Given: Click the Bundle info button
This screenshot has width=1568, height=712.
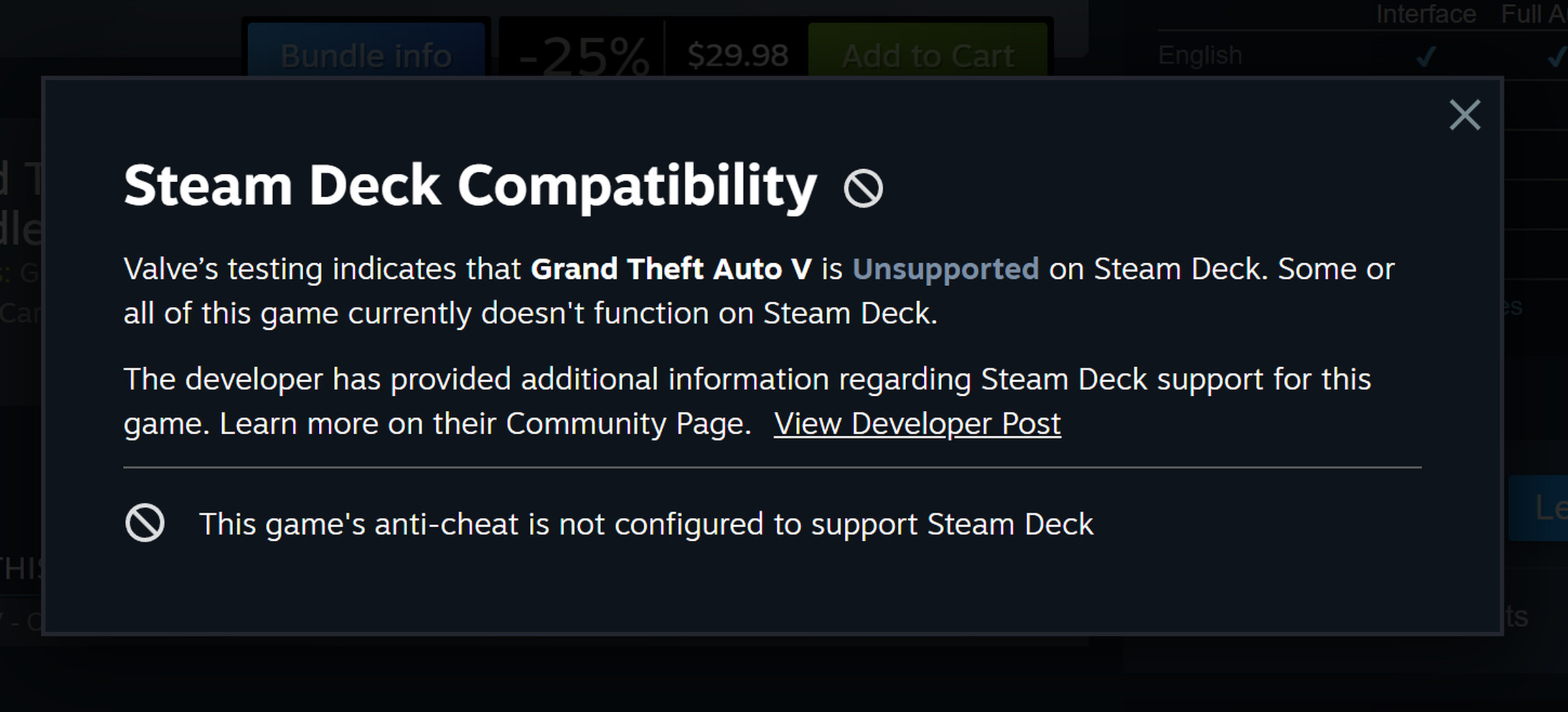Looking at the screenshot, I should click(366, 54).
